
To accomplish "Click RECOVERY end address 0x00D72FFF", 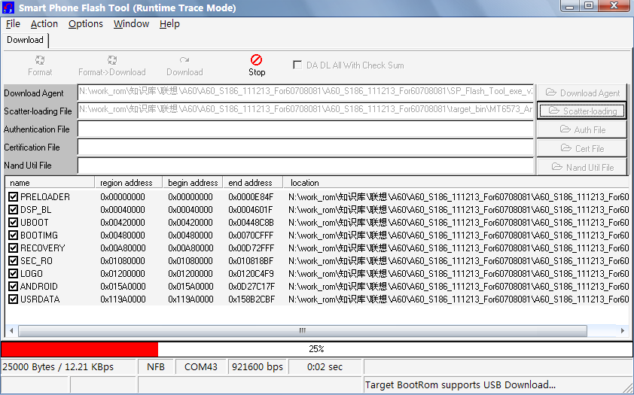I will point(251,248).
